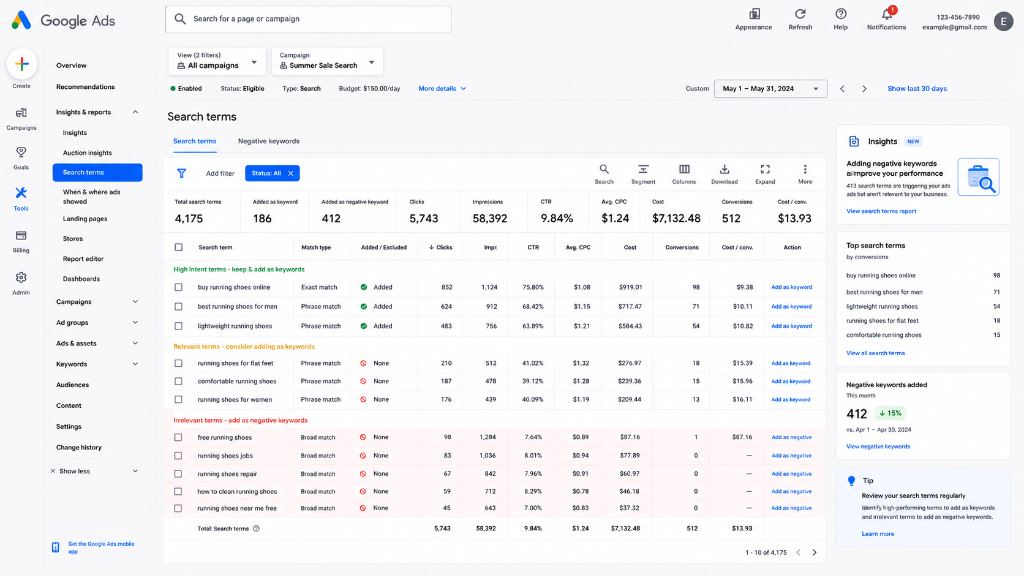Check the 'buy running shoes online' row
The width and height of the screenshot is (1024, 576).
(178, 287)
